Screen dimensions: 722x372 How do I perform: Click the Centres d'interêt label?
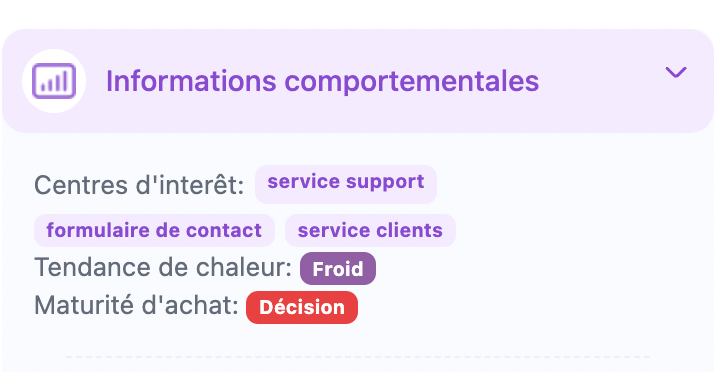(x=139, y=185)
